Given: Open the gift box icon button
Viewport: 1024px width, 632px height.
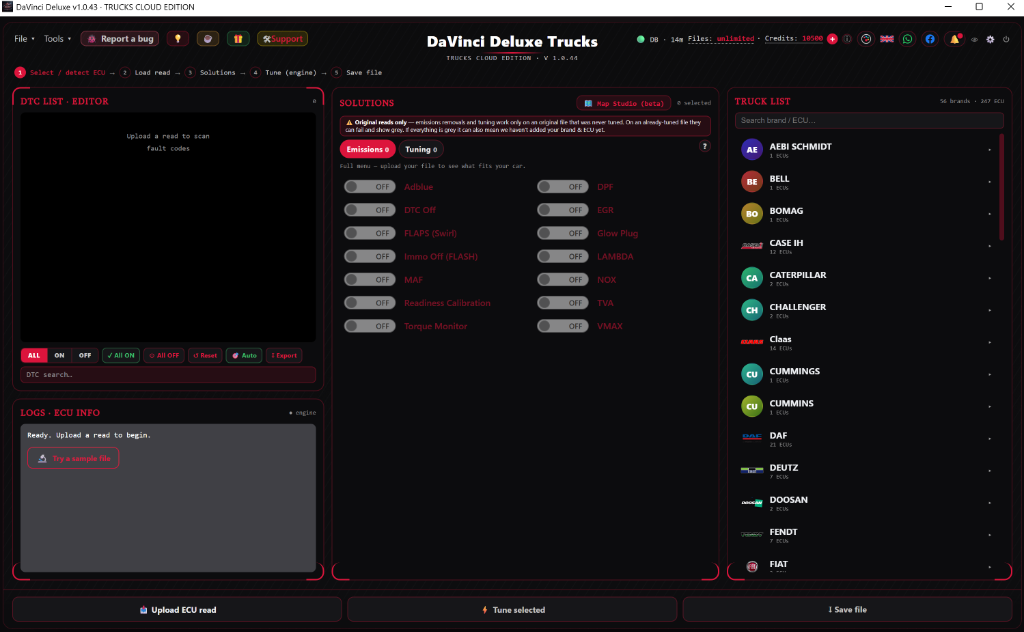Looking at the screenshot, I should (238, 39).
